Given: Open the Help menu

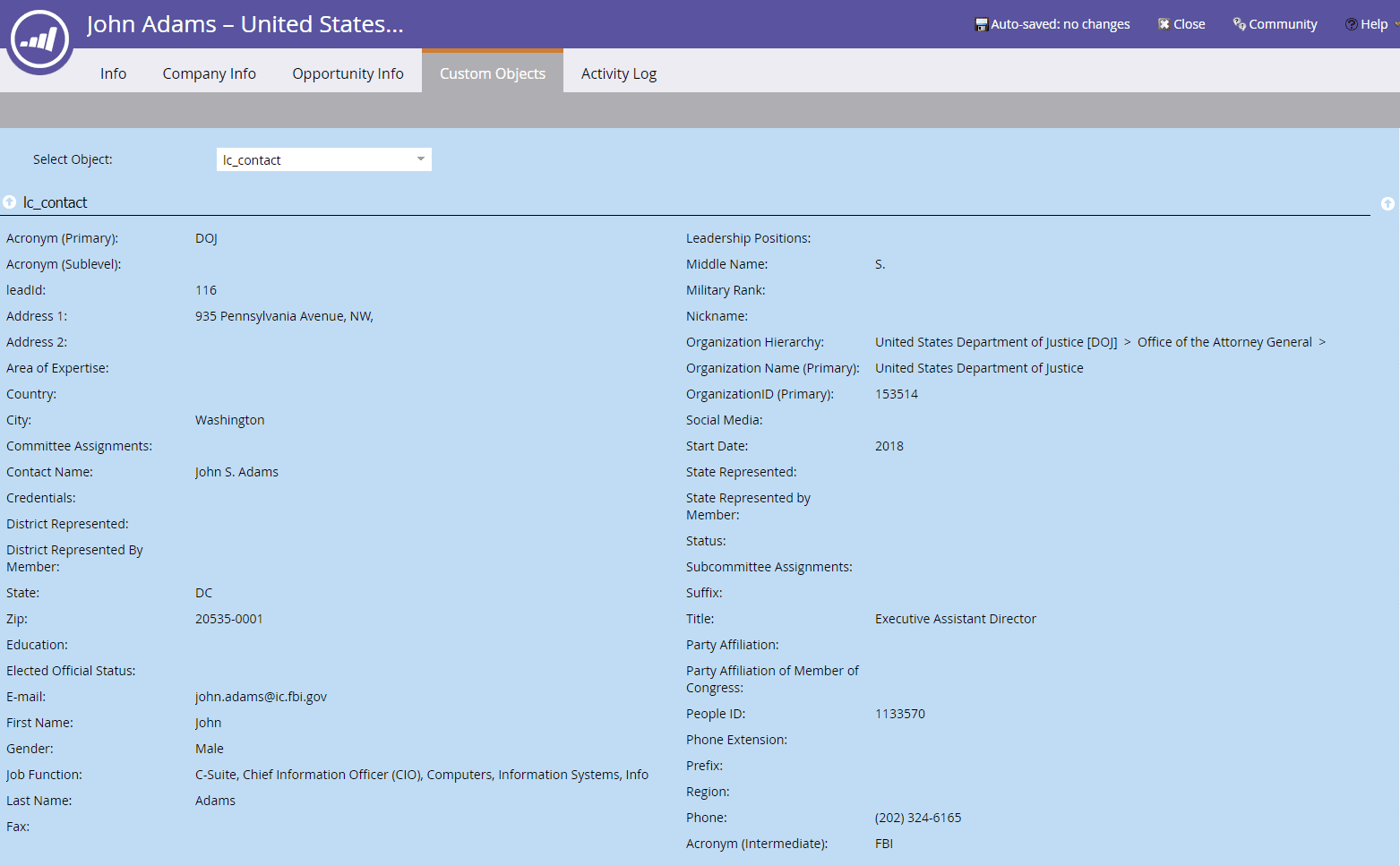Looking at the screenshot, I should tap(1374, 24).
